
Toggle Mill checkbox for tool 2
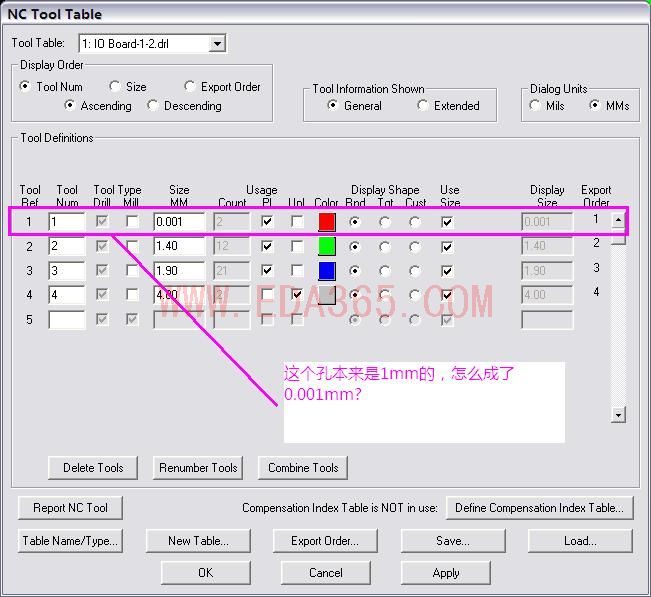132,246
